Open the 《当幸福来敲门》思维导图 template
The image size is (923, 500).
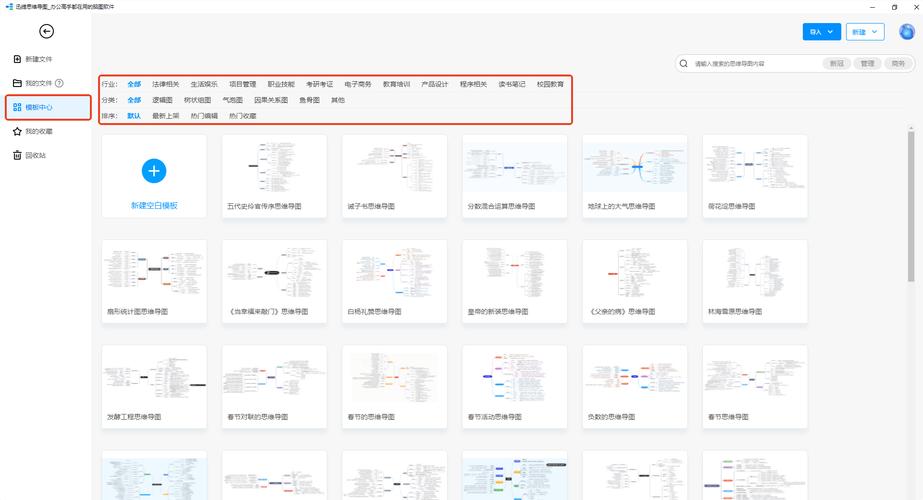click(274, 282)
